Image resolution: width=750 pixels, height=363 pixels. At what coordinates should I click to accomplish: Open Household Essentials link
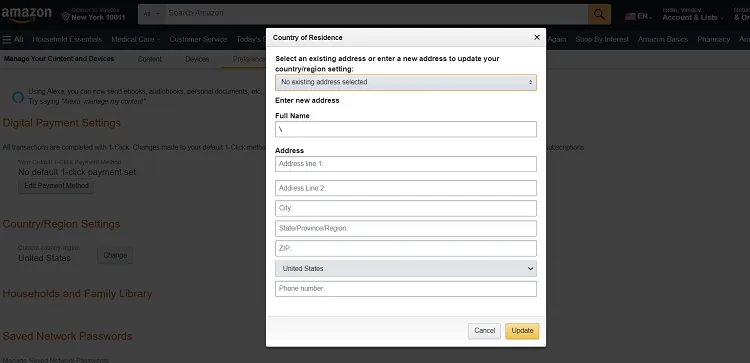click(67, 39)
